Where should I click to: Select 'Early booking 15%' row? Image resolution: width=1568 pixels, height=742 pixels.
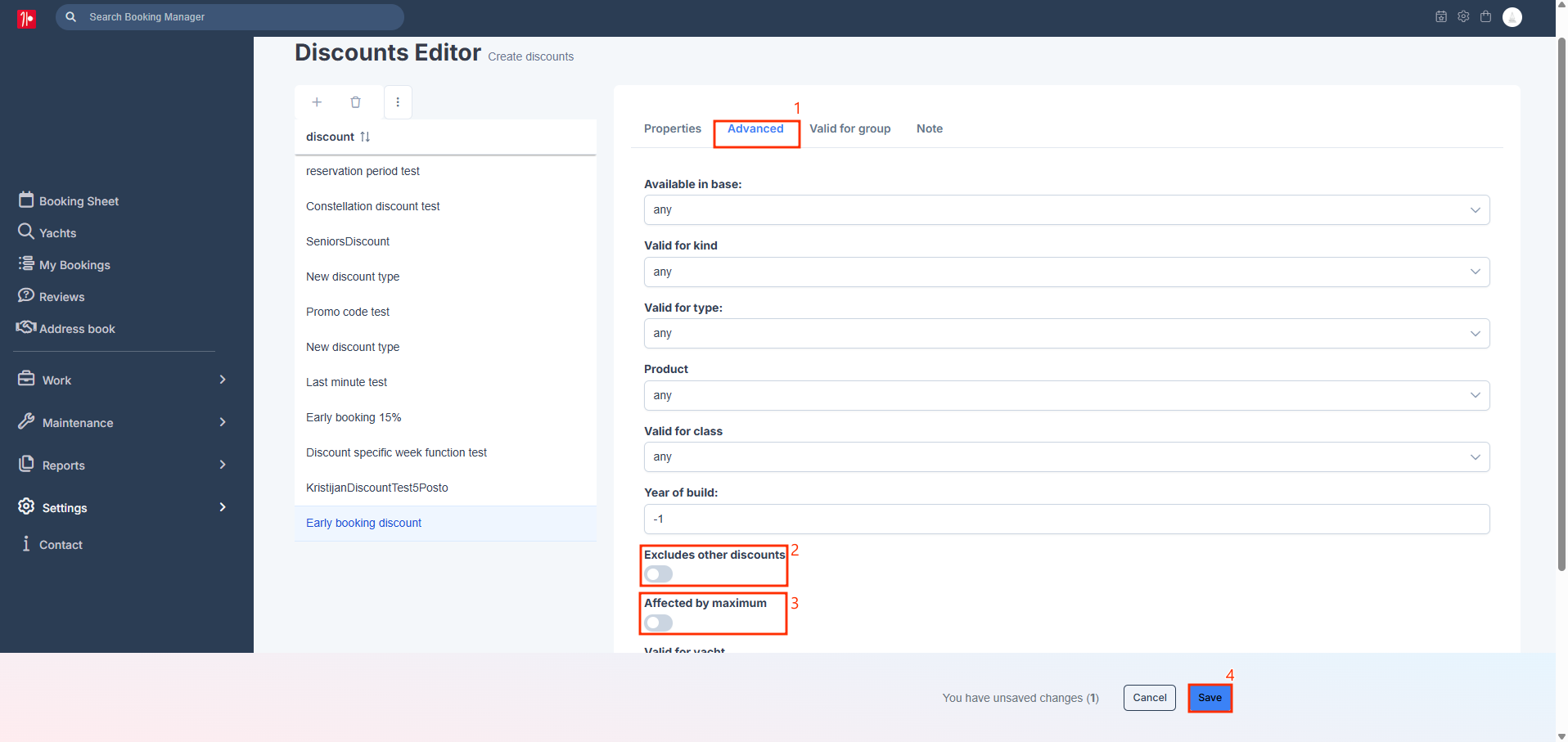coord(445,417)
